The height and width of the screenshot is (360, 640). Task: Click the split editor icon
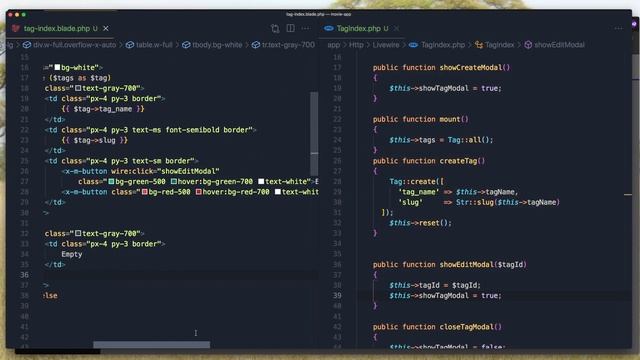(x=290, y=28)
